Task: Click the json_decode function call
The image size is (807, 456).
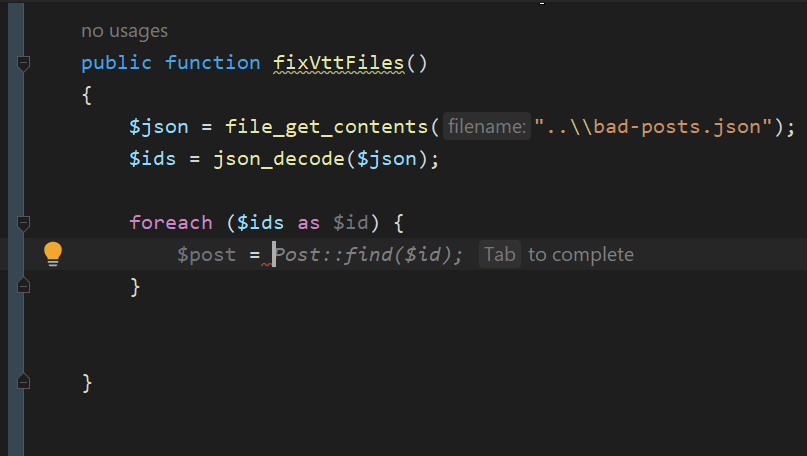Action: tap(279, 159)
